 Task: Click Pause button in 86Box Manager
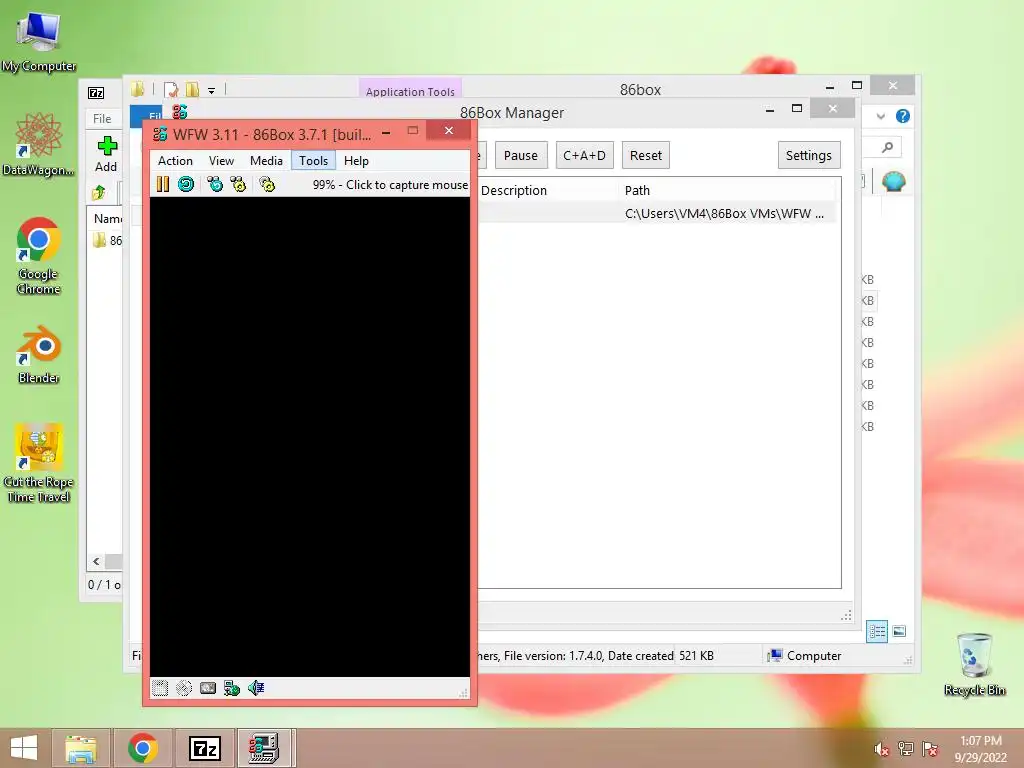point(520,155)
